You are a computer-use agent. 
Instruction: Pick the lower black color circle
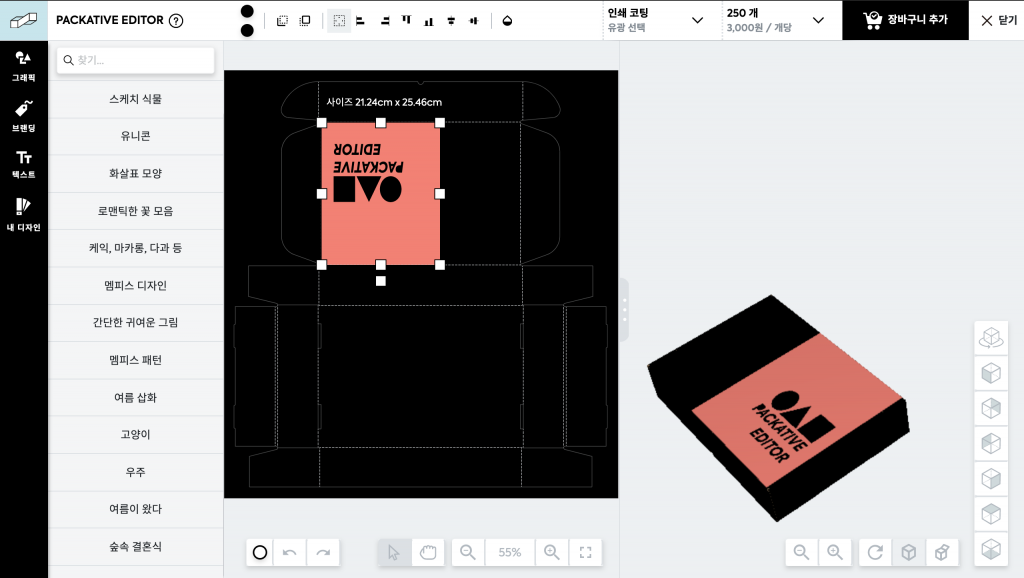click(247, 31)
